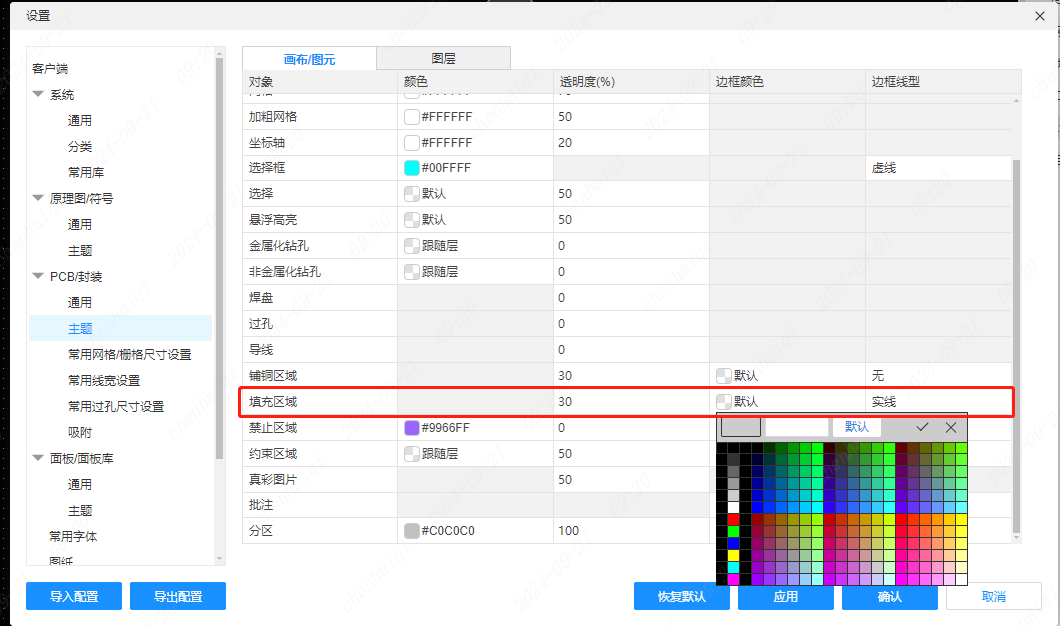
Task: Click the hex input field in color picker
Action: pos(797,427)
